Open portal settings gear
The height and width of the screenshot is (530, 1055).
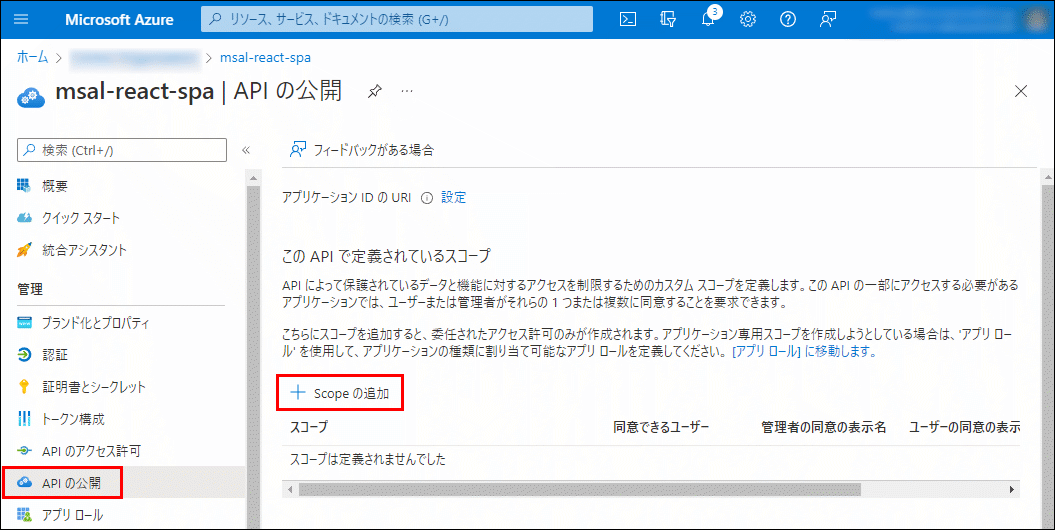748,20
